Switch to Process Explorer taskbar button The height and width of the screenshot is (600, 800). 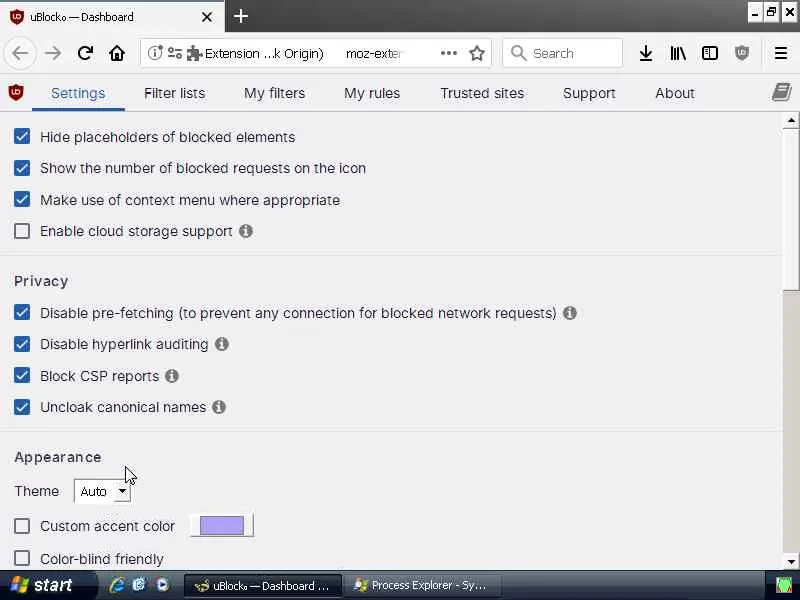(422, 585)
